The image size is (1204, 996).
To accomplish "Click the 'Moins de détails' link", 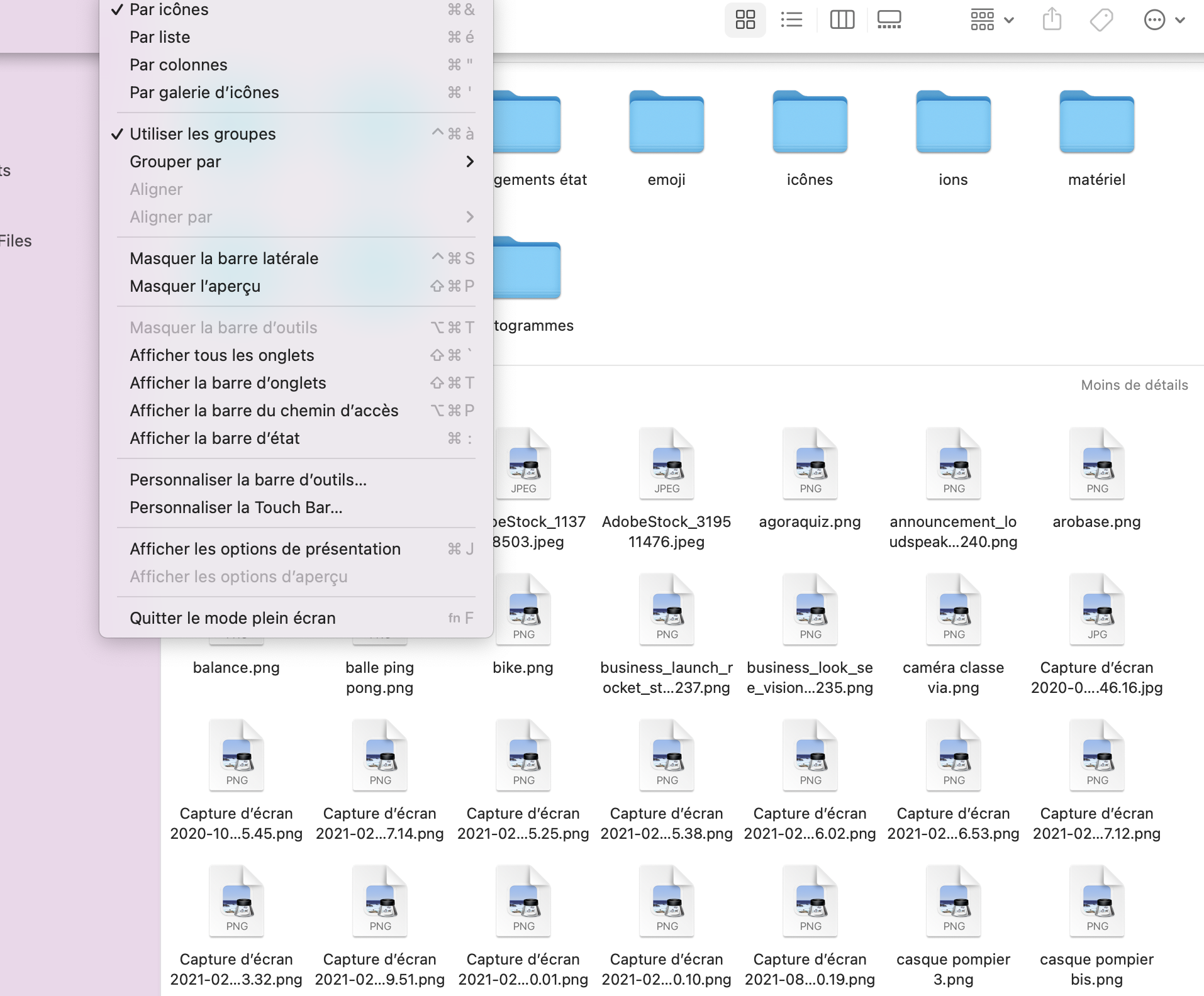I will click(x=1134, y=385).
